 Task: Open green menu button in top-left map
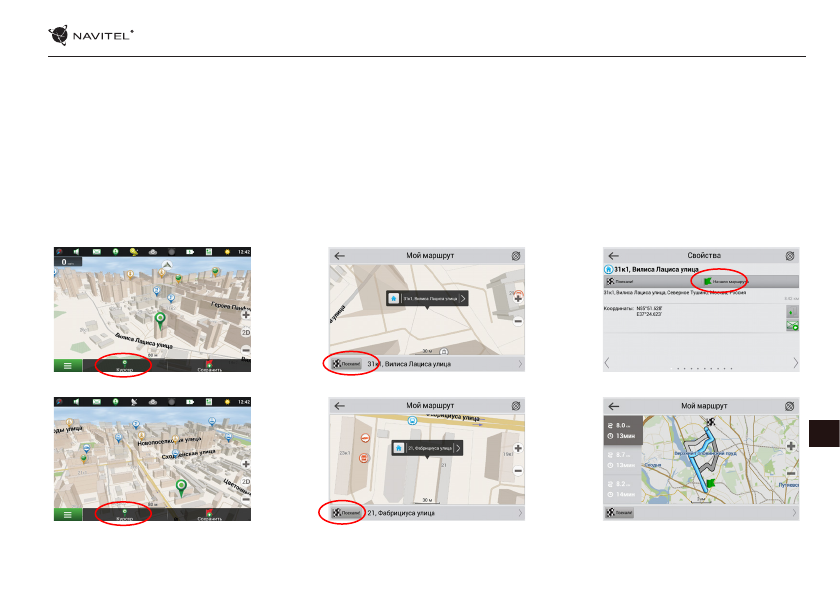pyautogui.click(x=67, y=366)
